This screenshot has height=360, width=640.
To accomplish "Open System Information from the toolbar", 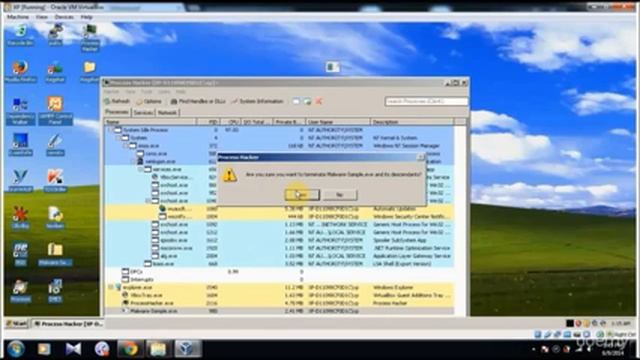I will coord(257,101).
